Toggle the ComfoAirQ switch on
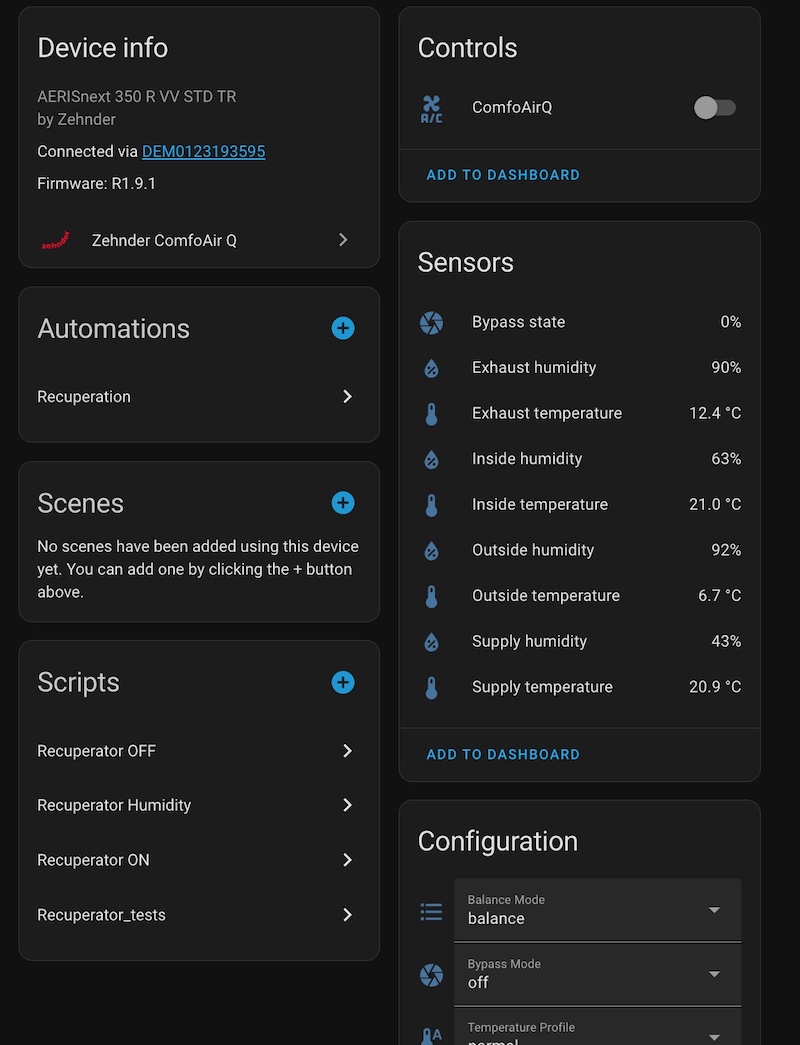 click(714, 107)
